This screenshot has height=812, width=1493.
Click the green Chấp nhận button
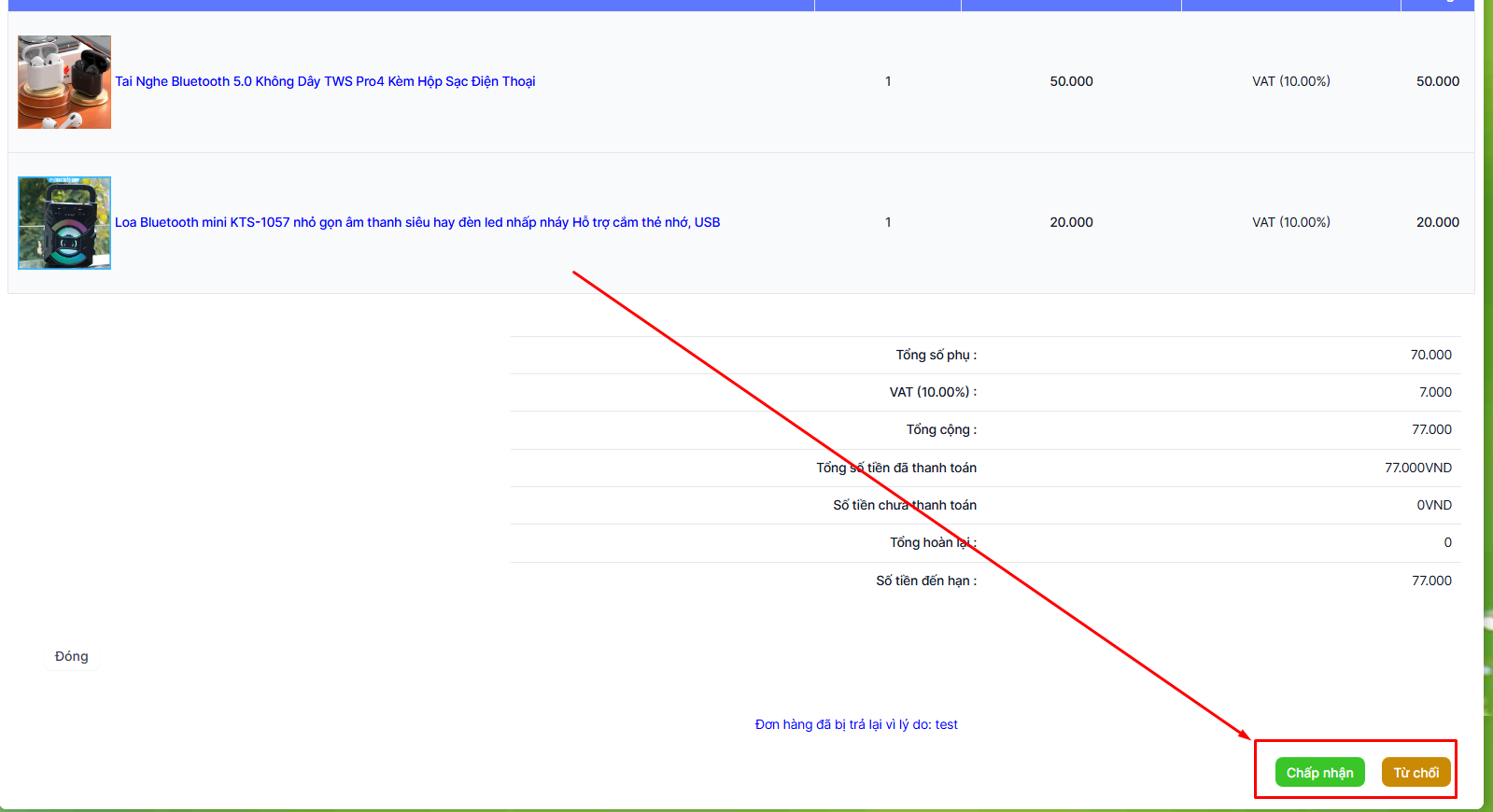tap(1319, 773)
